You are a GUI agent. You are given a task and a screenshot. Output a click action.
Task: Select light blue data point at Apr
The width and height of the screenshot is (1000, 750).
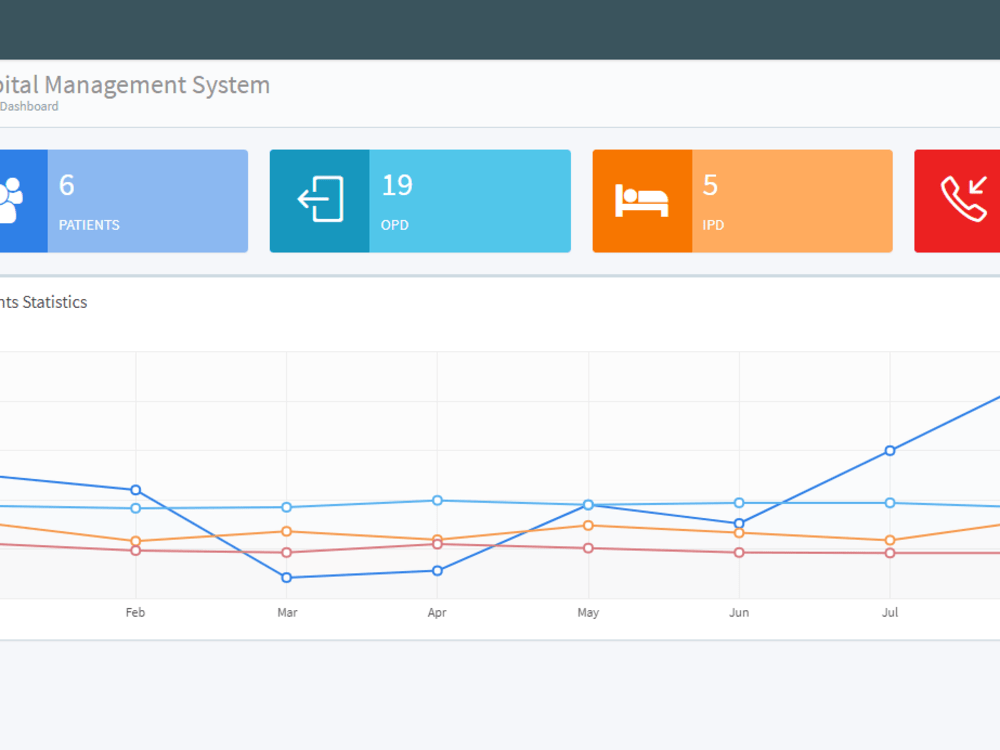(438, 500)
